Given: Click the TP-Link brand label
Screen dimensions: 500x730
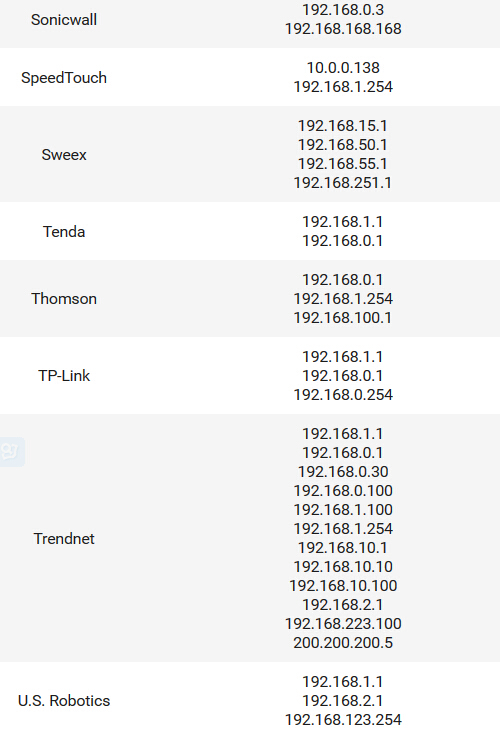Looking at the screenshot, I should coord(64,376).
